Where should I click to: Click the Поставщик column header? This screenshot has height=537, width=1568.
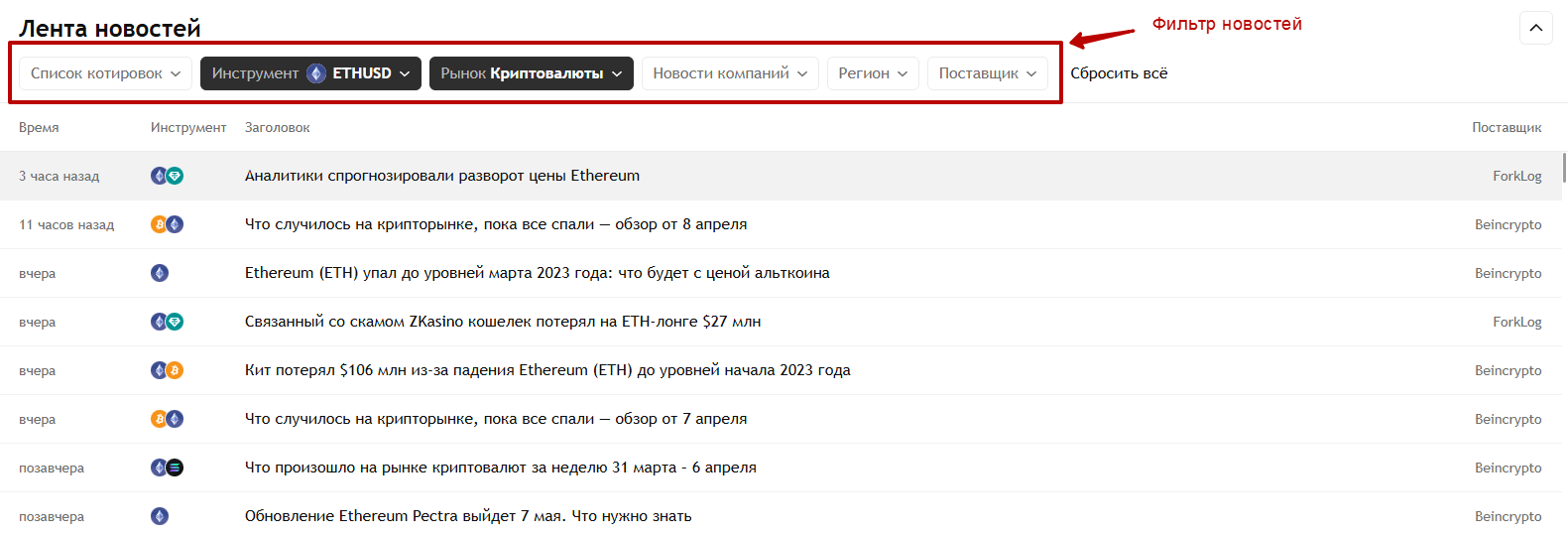1507,128
